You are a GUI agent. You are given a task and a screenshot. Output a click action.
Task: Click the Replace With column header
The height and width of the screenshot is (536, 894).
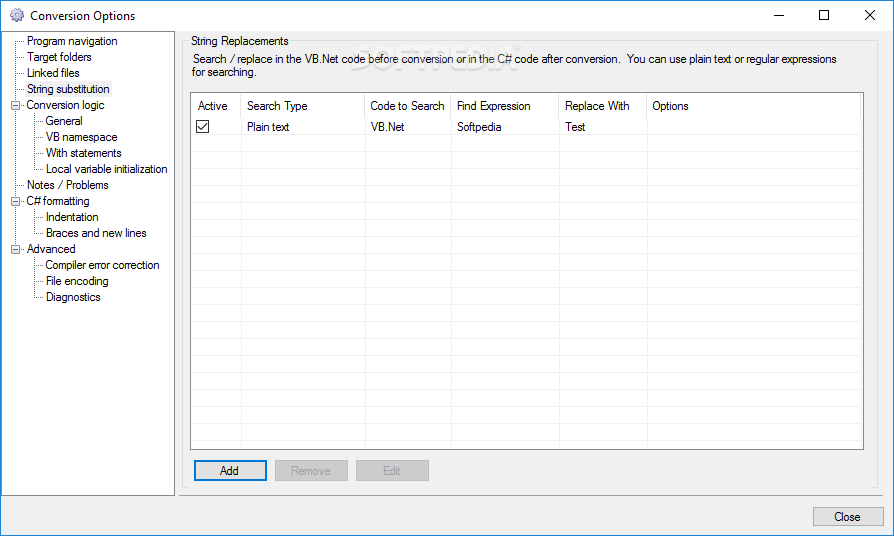coord(603,106)
